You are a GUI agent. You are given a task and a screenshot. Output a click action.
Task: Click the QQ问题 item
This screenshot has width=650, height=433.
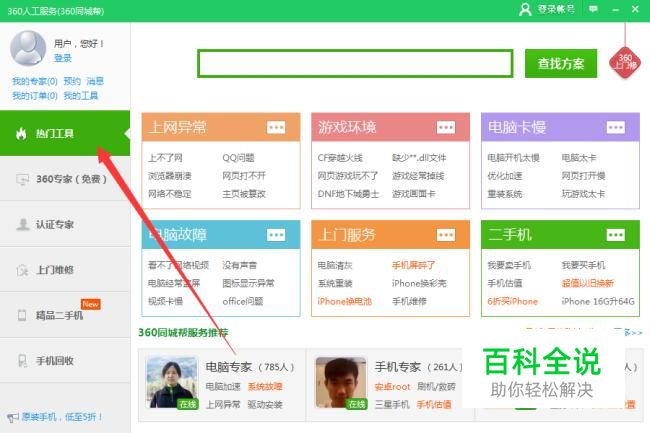[238, 158]
